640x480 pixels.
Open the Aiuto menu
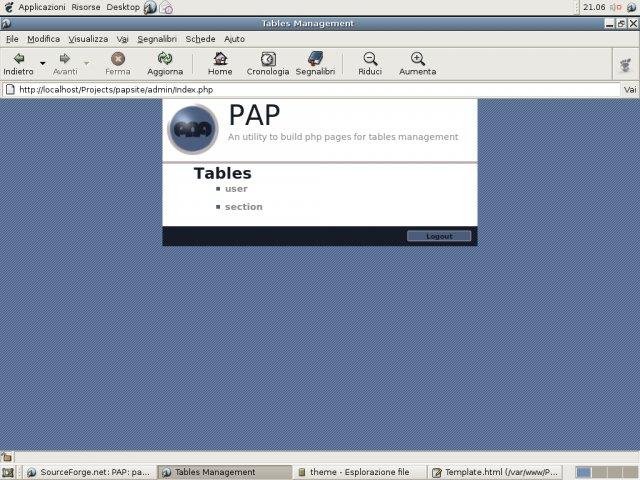(234, 39)
